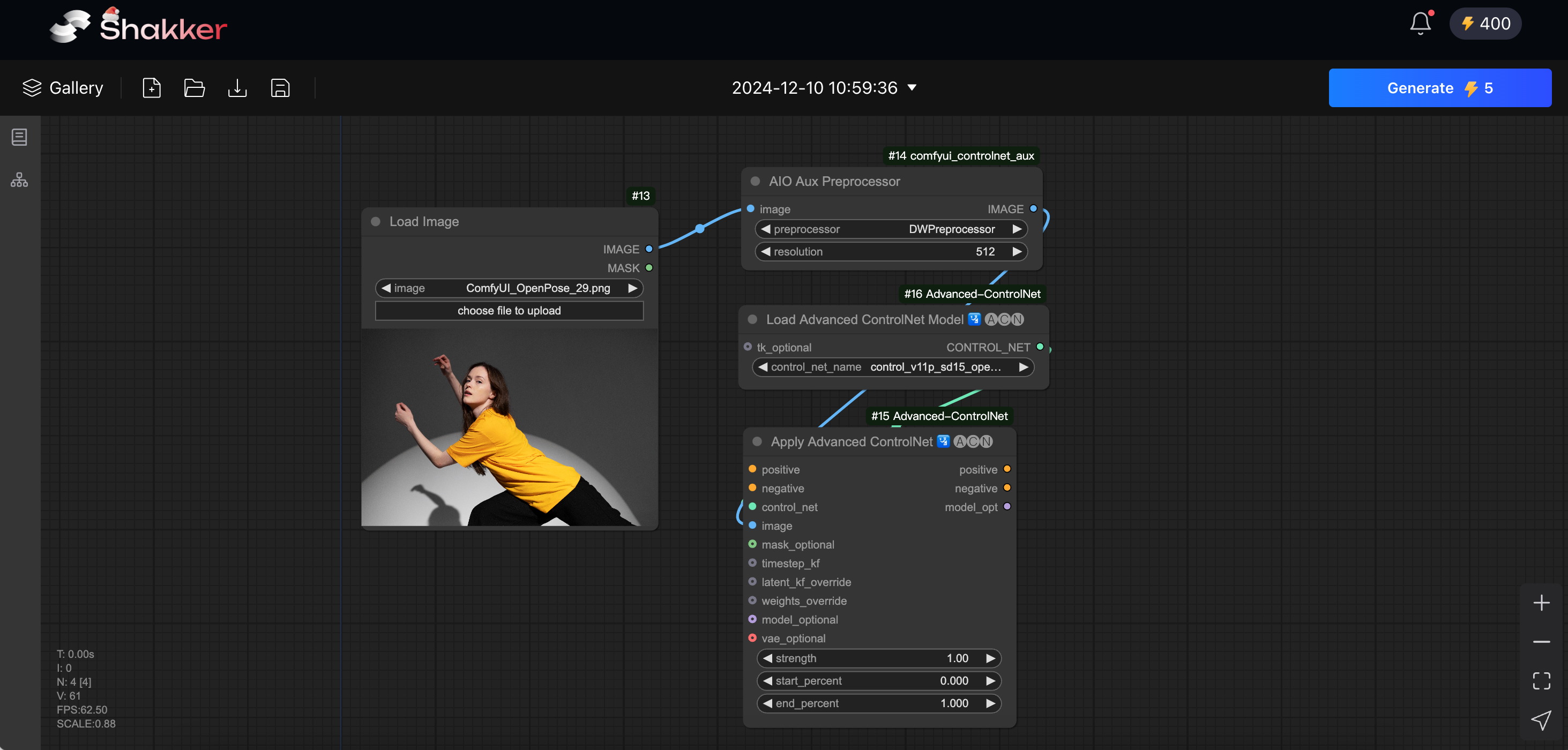Open an existing workflow from folder

[x=194, y=88]
